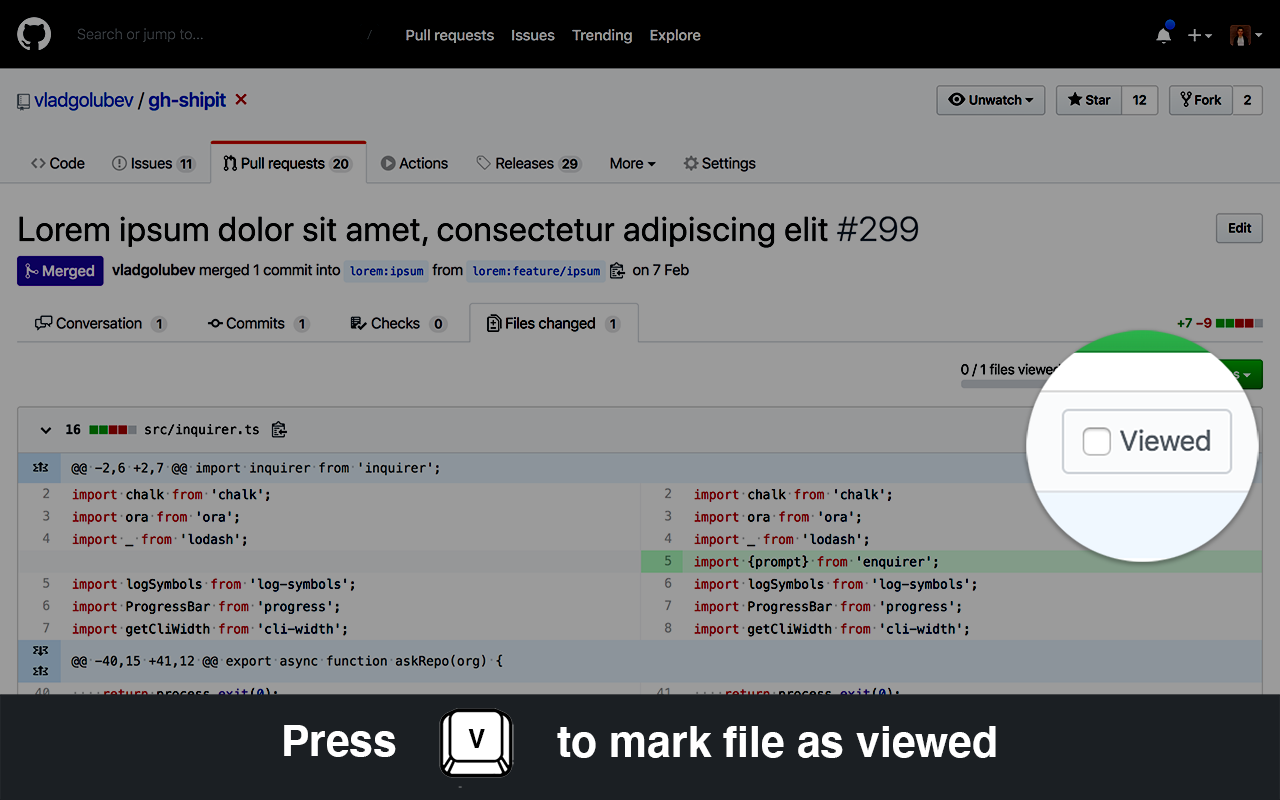Open the Settings tab
Screen dimensions: 1280x800
720,163
